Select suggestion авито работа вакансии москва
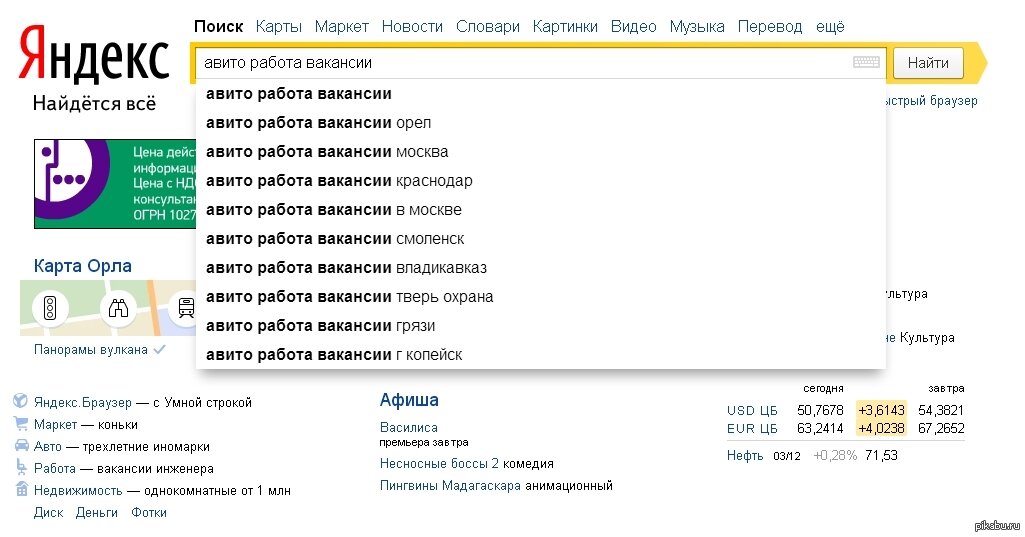Screen dimensions: 1025x537 [x=541, y=152]
